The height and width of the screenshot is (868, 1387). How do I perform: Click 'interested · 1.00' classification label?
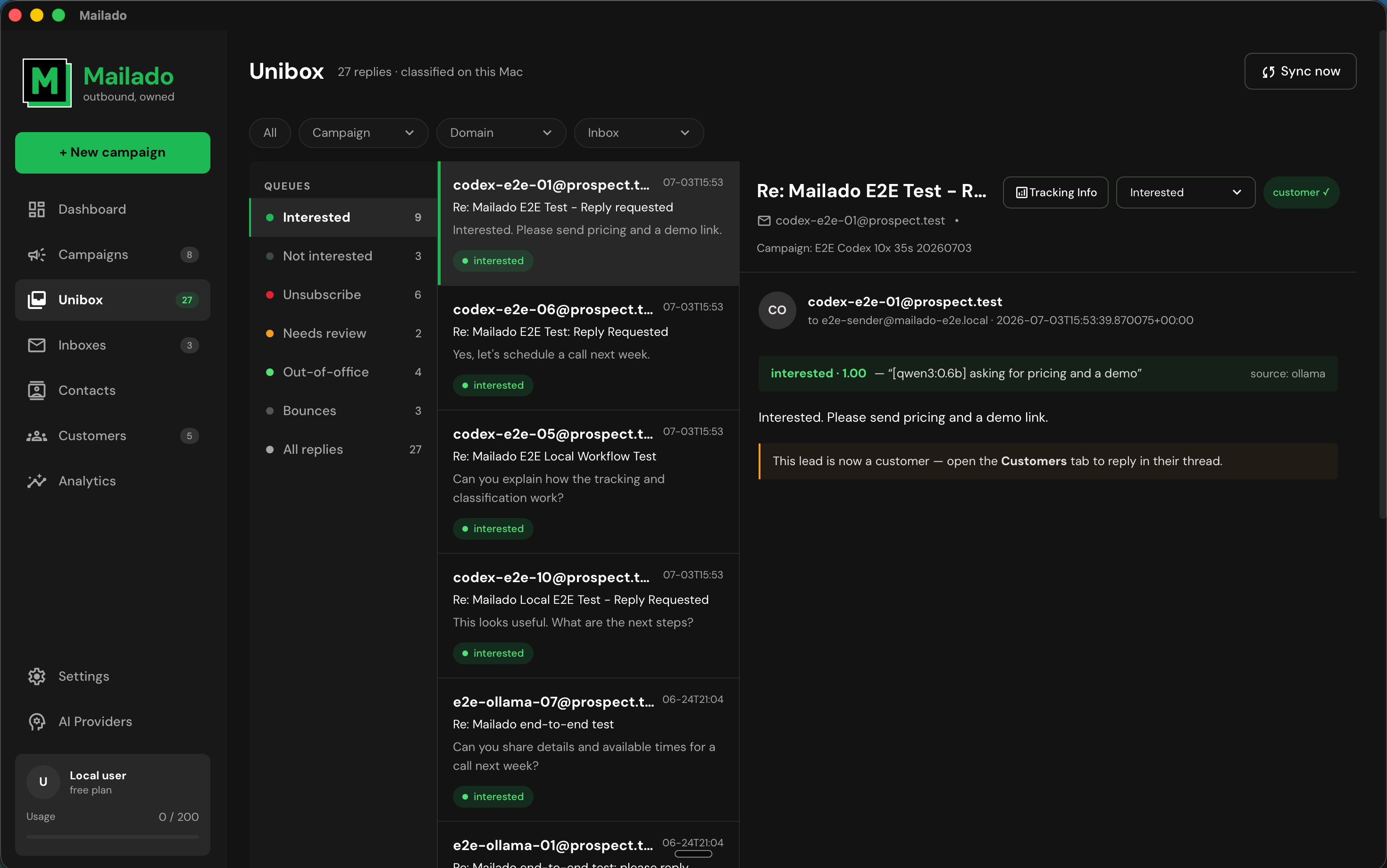(x=818, y=374)
